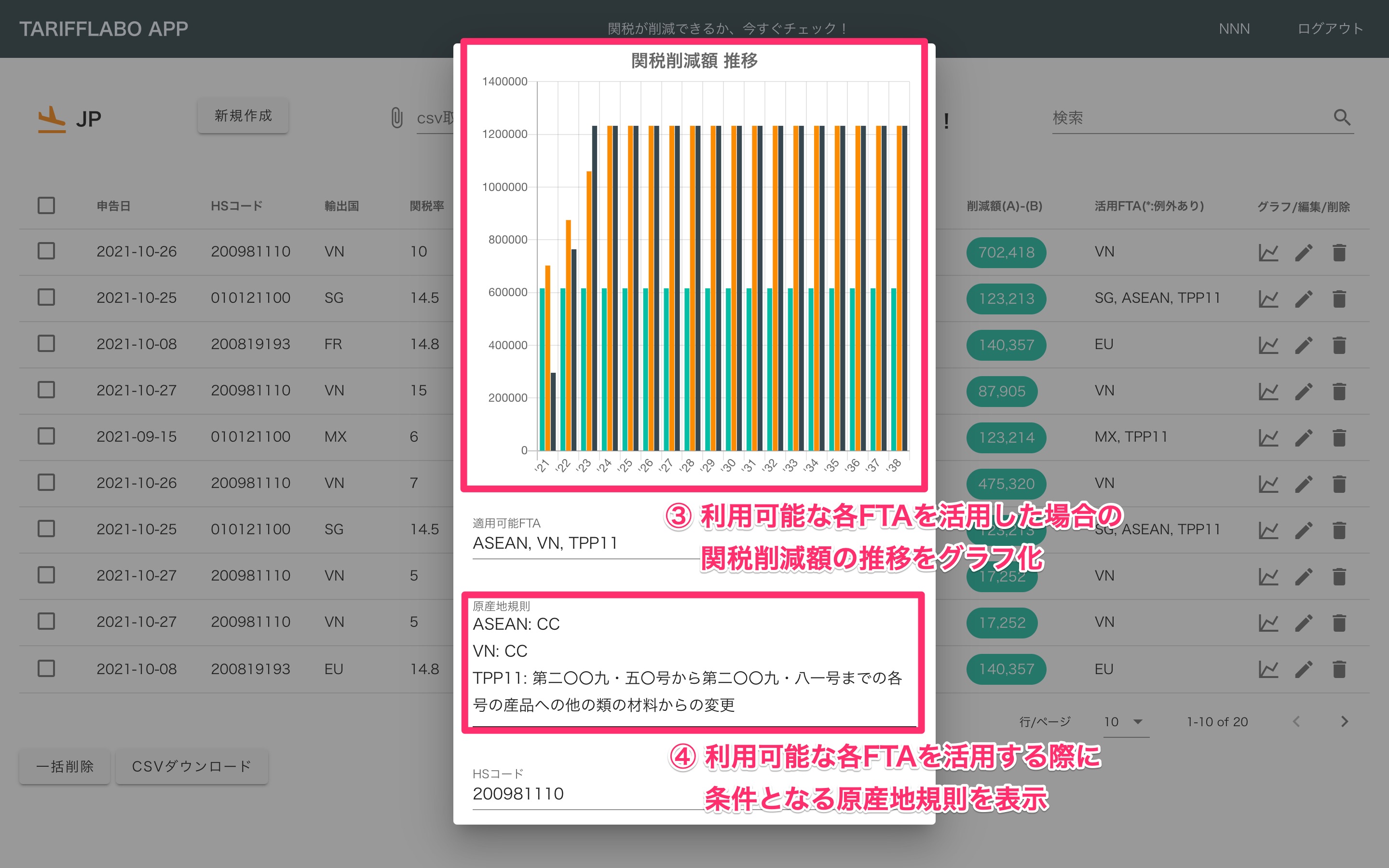1389x868 pixels.
Task: Toggle the select-all header checkbox
Action: click(46, 205)
